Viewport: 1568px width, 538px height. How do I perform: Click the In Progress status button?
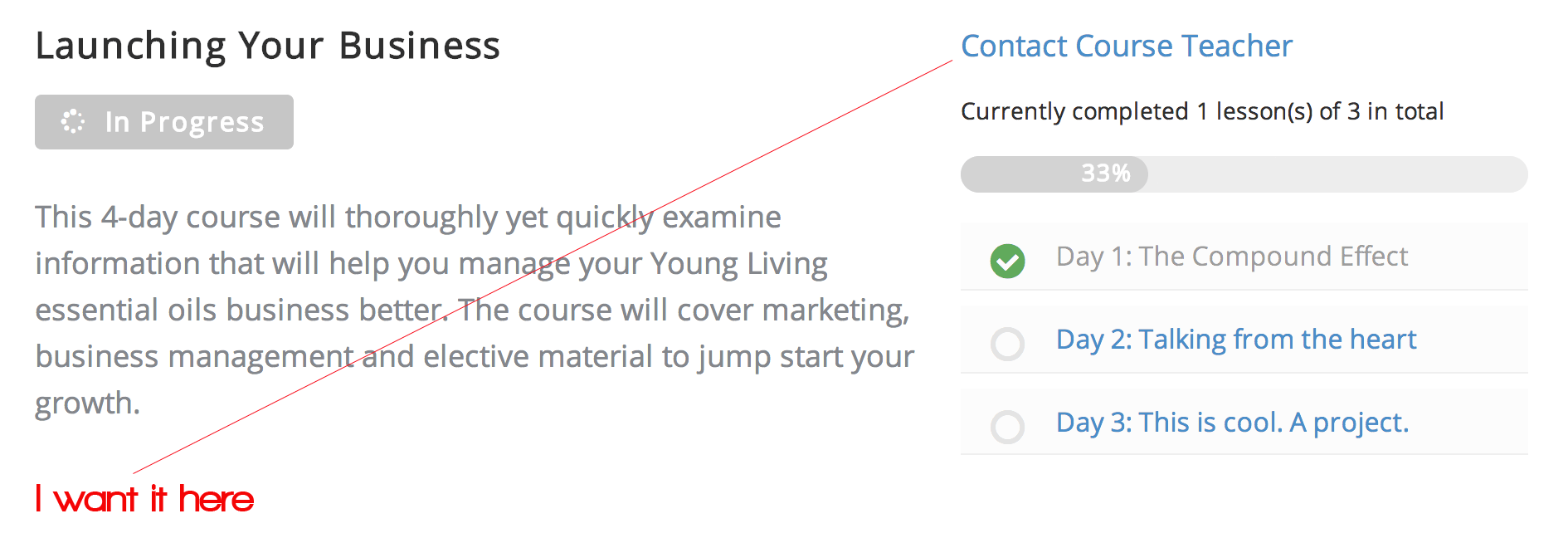point(164,122)
